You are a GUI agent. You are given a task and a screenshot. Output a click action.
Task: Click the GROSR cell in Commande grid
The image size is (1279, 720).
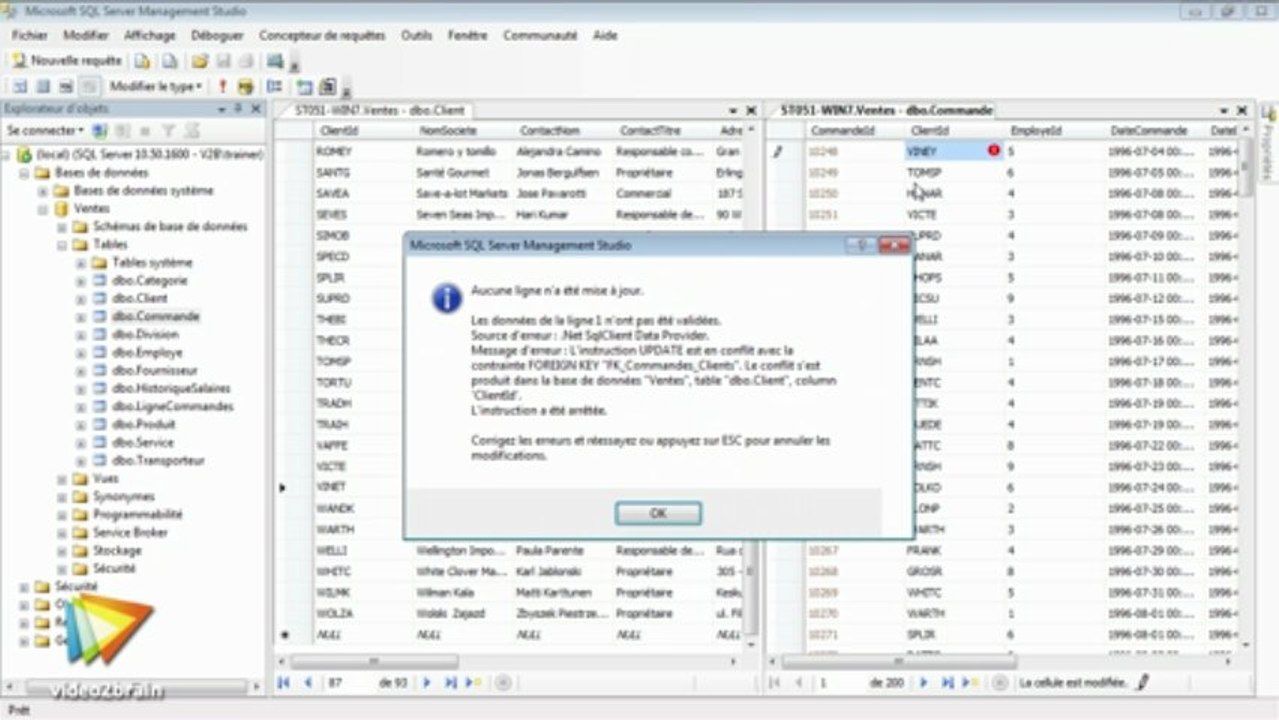[953, 572]
